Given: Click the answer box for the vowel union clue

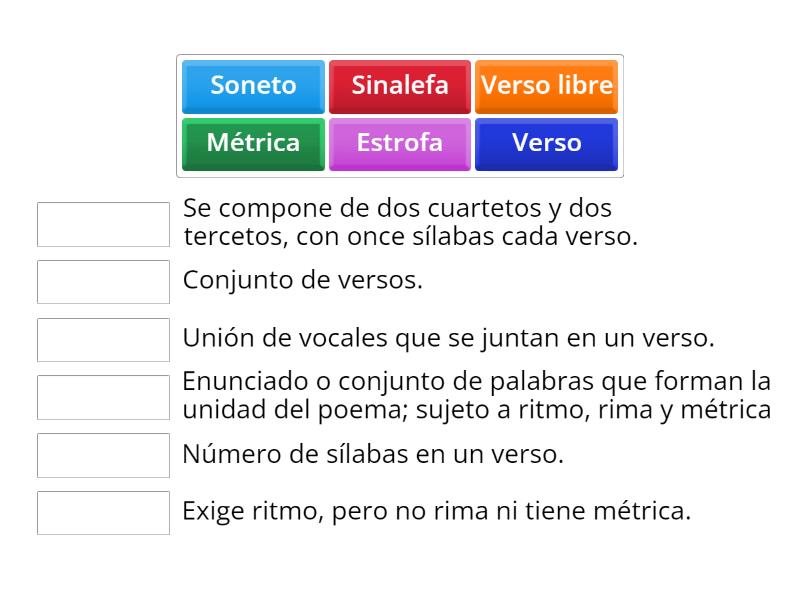Looking at the screenshot, I should point(103,339).
